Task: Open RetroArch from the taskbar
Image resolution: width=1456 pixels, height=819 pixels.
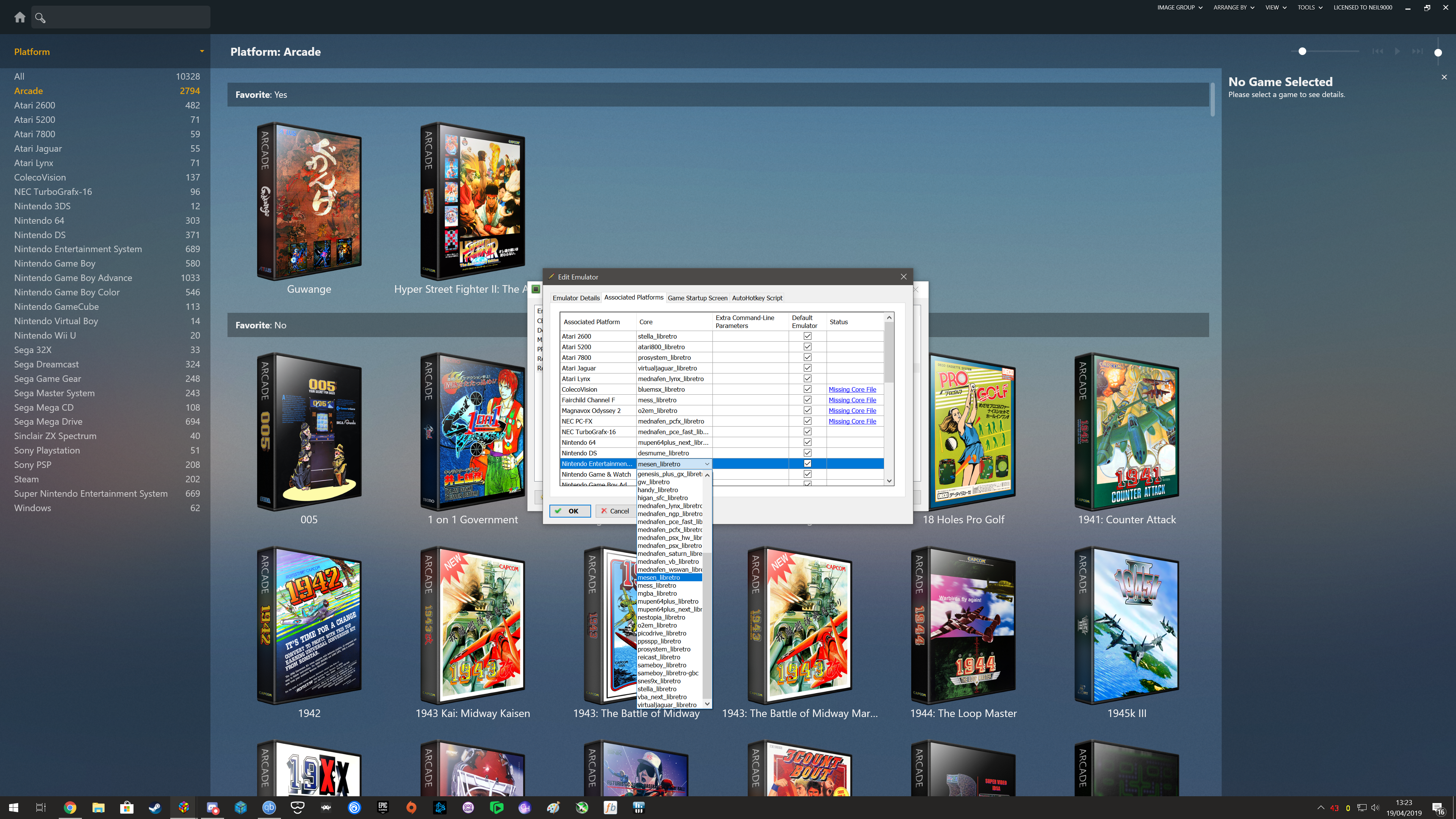Action: tap(326, 807)
